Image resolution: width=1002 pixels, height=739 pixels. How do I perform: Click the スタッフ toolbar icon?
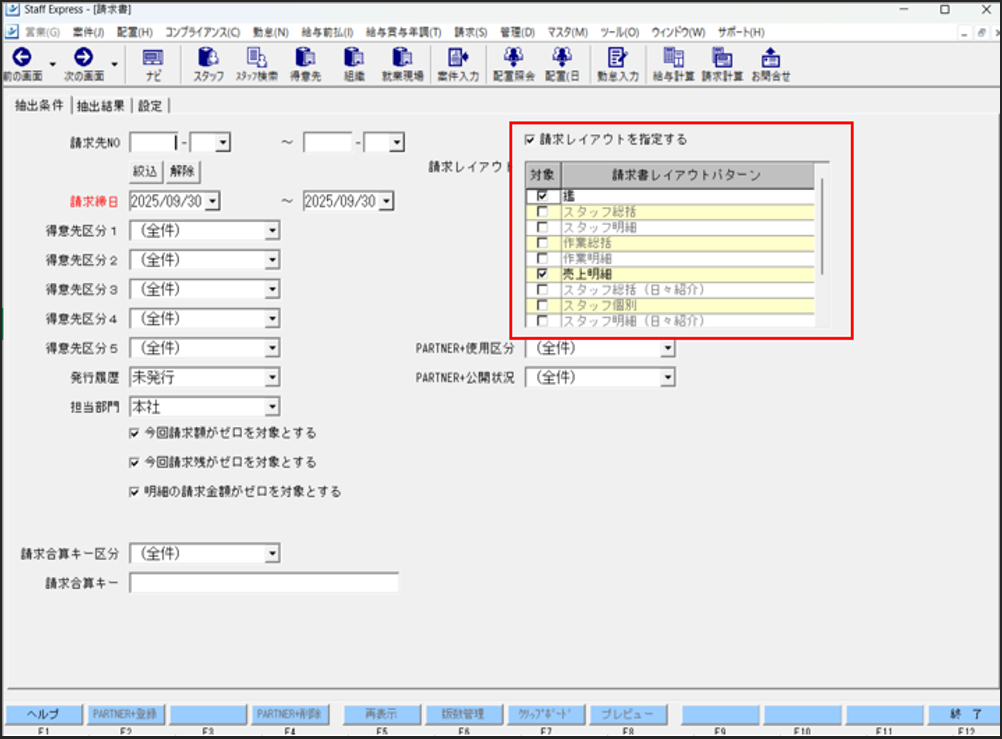pyautogui.click(x=209, y=63)
